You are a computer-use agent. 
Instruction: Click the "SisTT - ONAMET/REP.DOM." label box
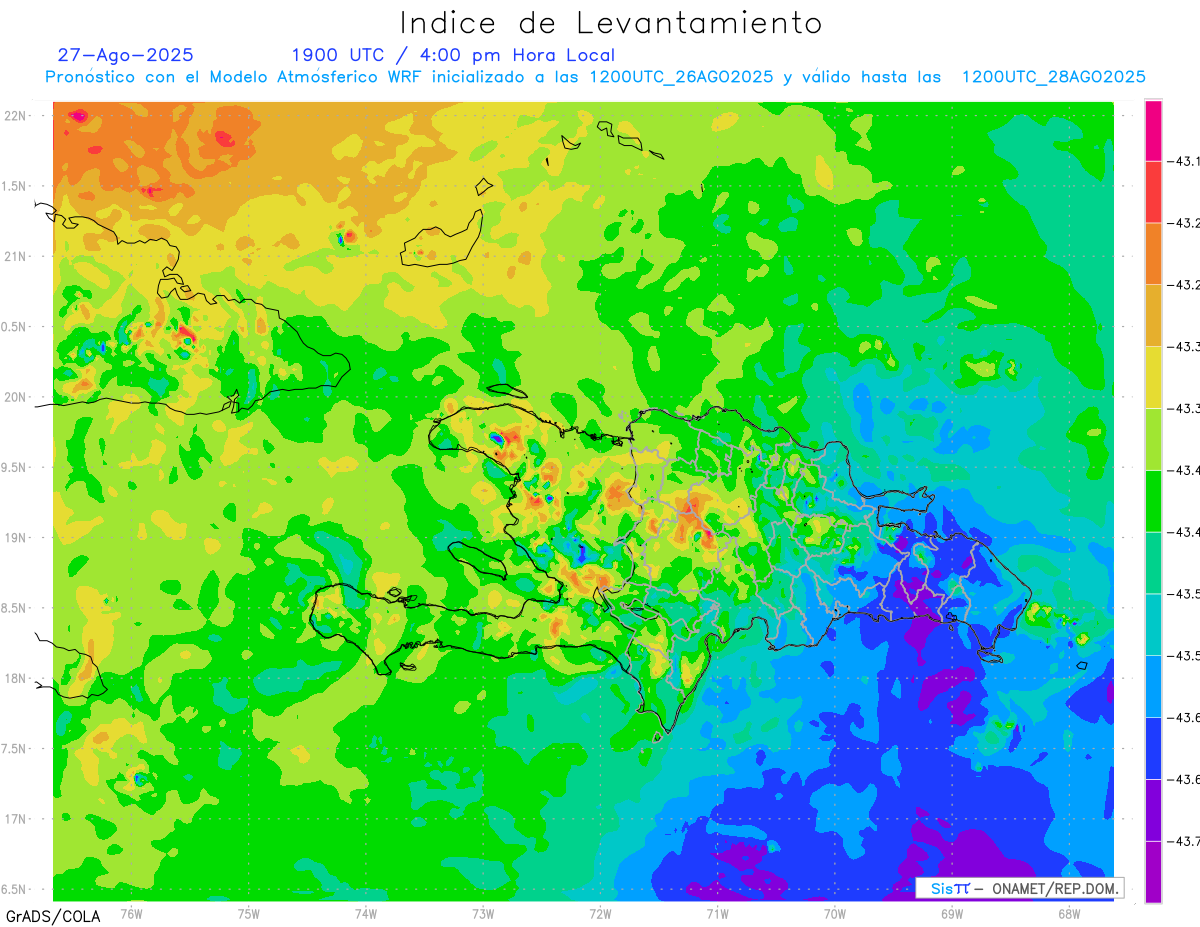[x=1019, y=888]
